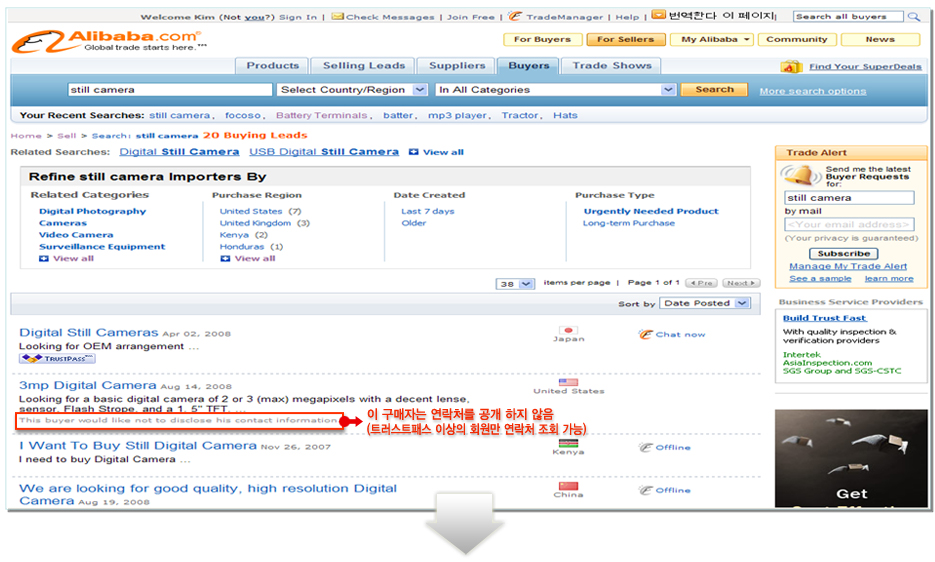Click the Kenya flag icon
The height and width of the screenshot is (562, 935).
(x=568, y=443)
